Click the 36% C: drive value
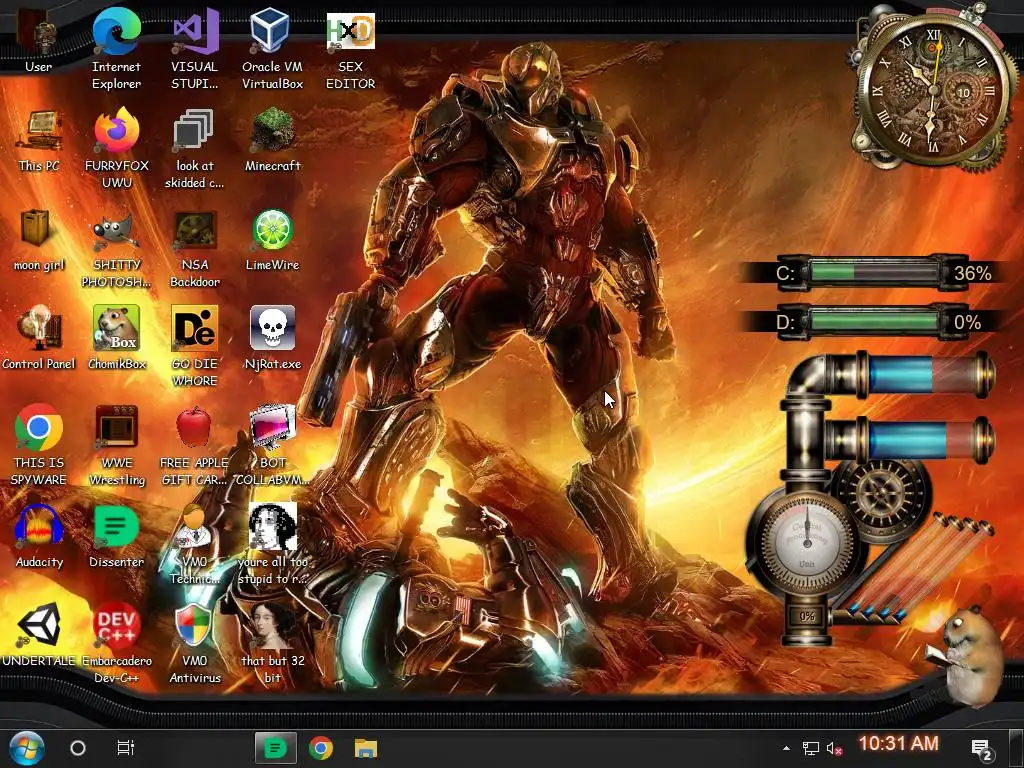 click(x=972, y=273)
